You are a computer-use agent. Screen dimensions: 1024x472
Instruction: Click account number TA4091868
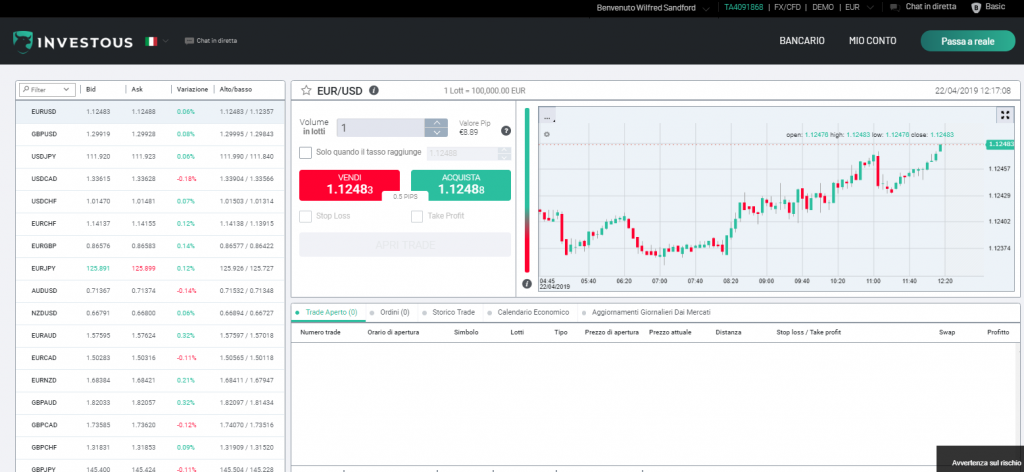[x=743, y=8]
